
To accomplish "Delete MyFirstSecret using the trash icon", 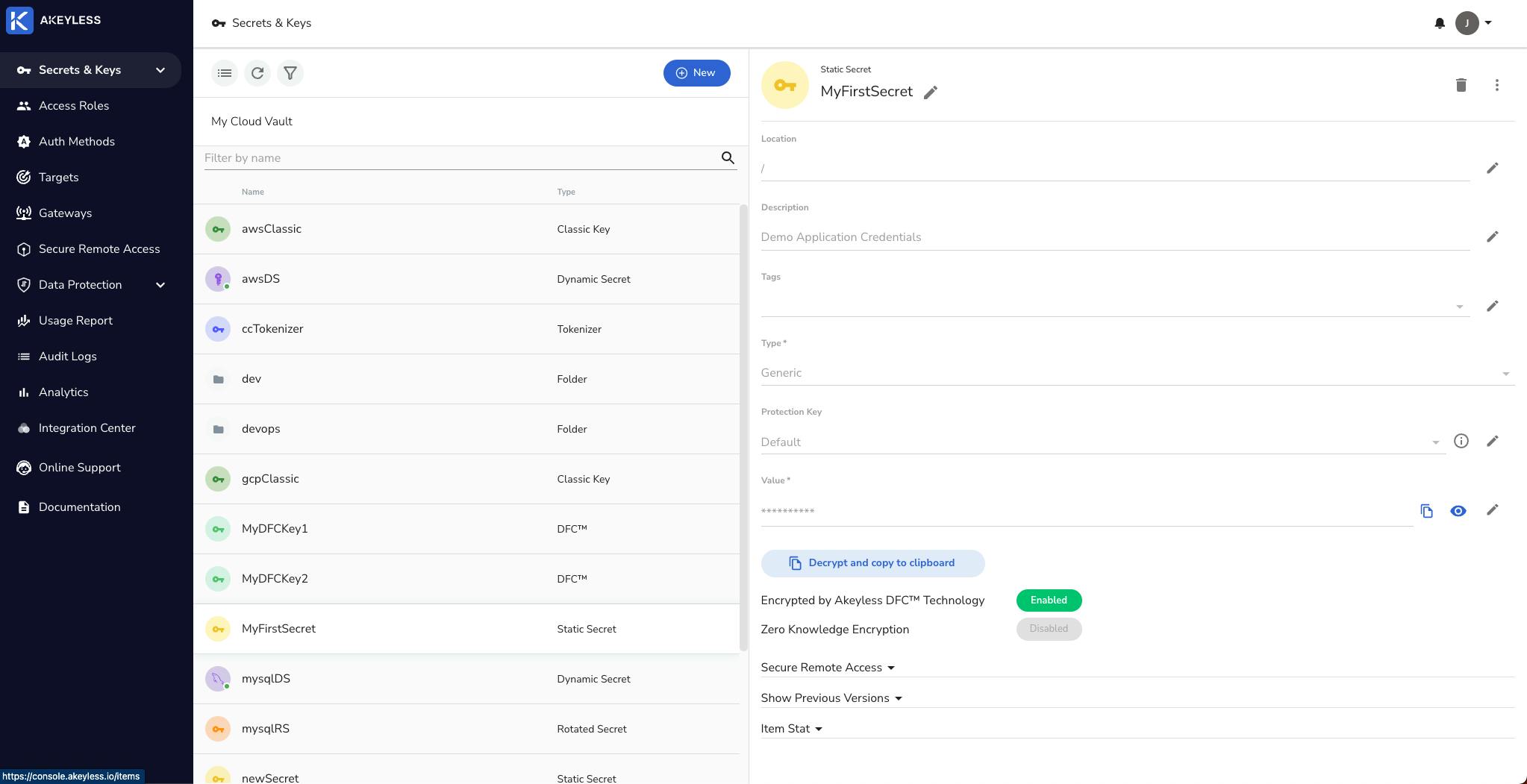I will 1461,85.
